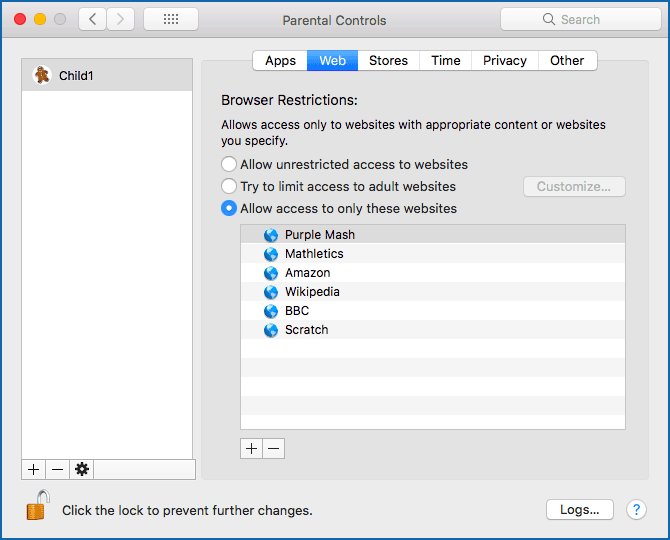Switch to the Privacy tab
Screen dimensions: 670x540
(505, 61)
